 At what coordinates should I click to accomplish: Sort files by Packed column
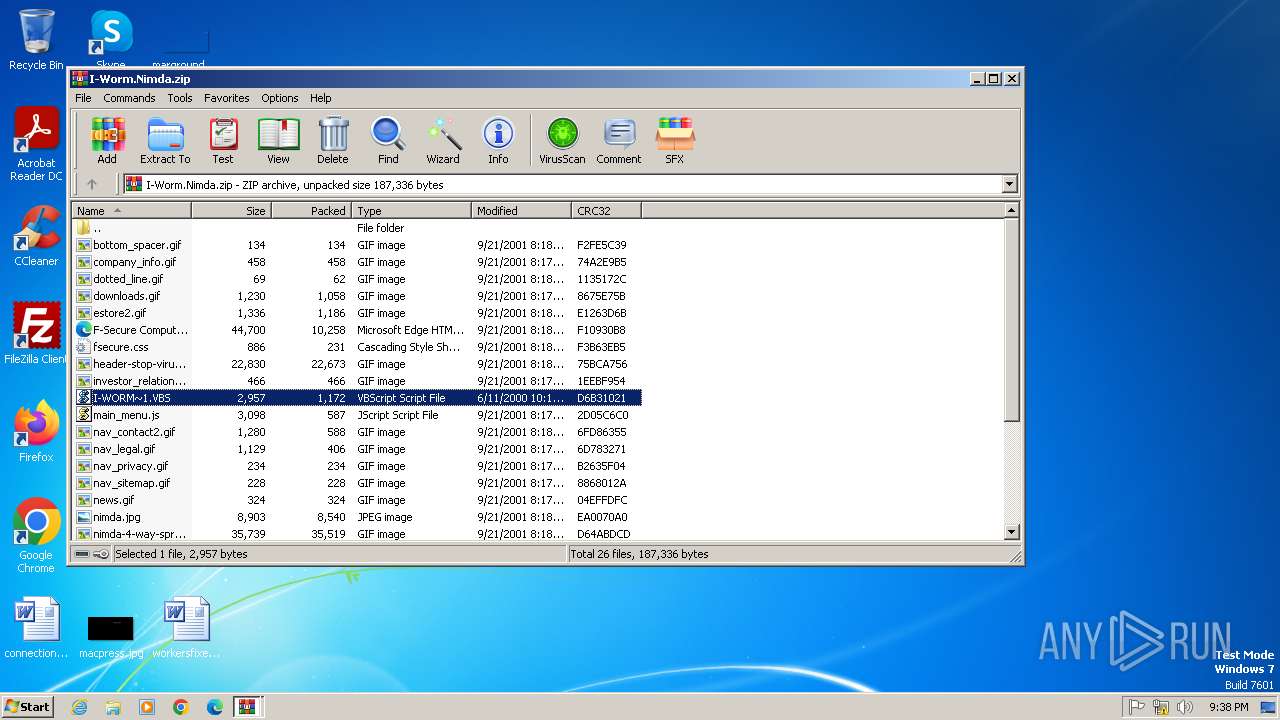(311, 210)
